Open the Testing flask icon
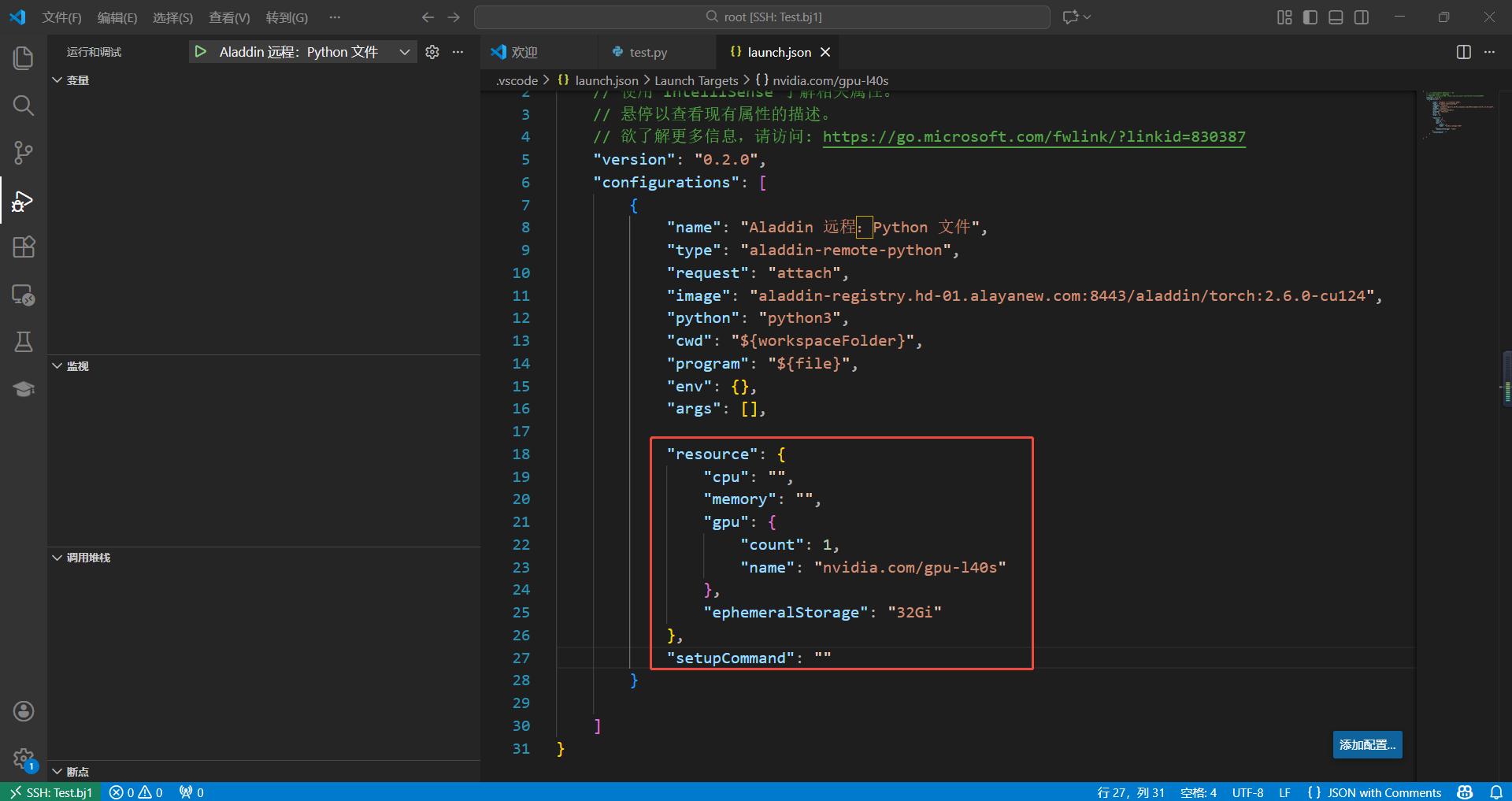Viewport: 1512px width, 801px height. (x=24, y=342)
